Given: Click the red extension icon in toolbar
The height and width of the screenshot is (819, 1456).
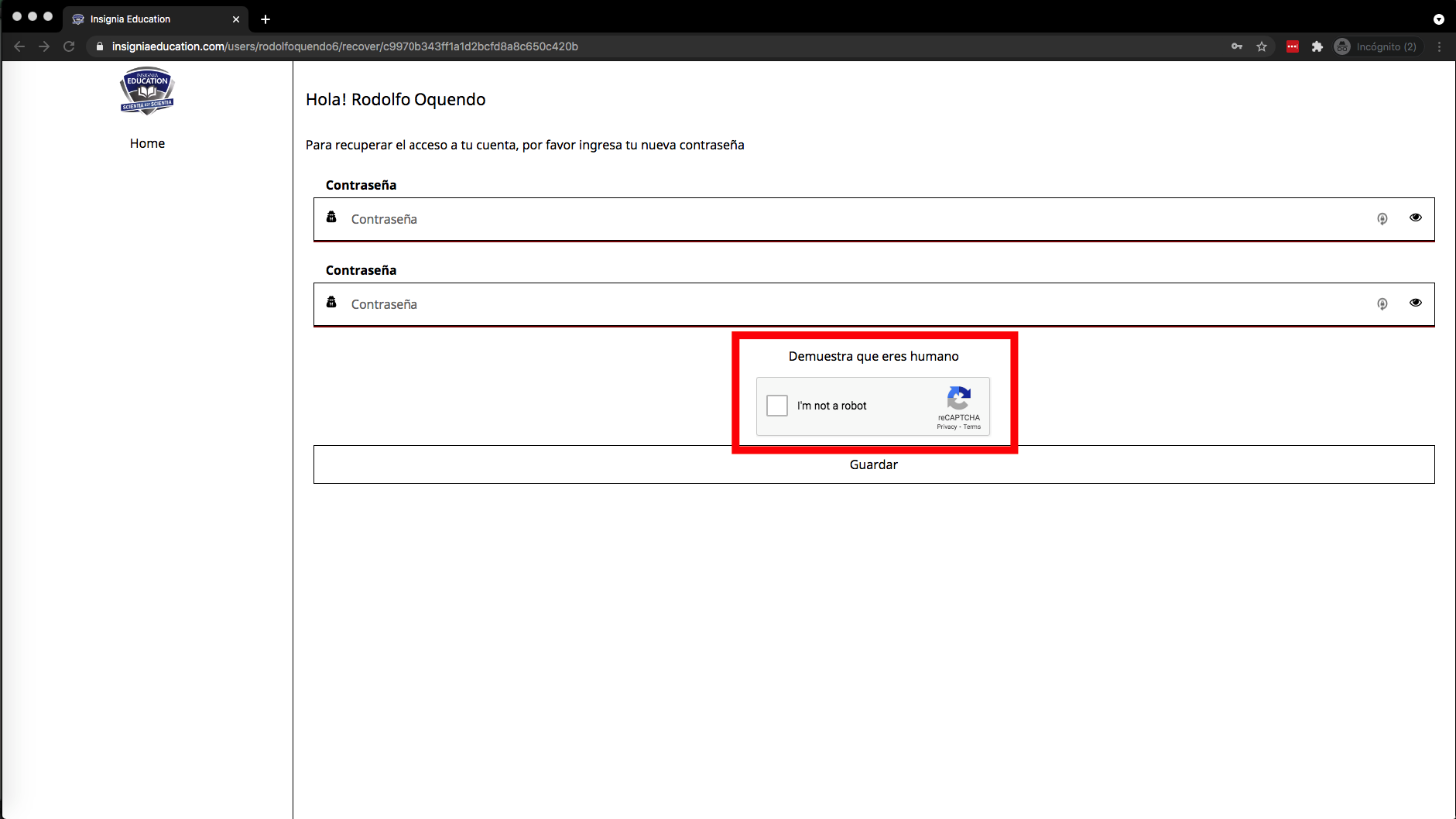Looking at the screenshot, I should 1292,46.
